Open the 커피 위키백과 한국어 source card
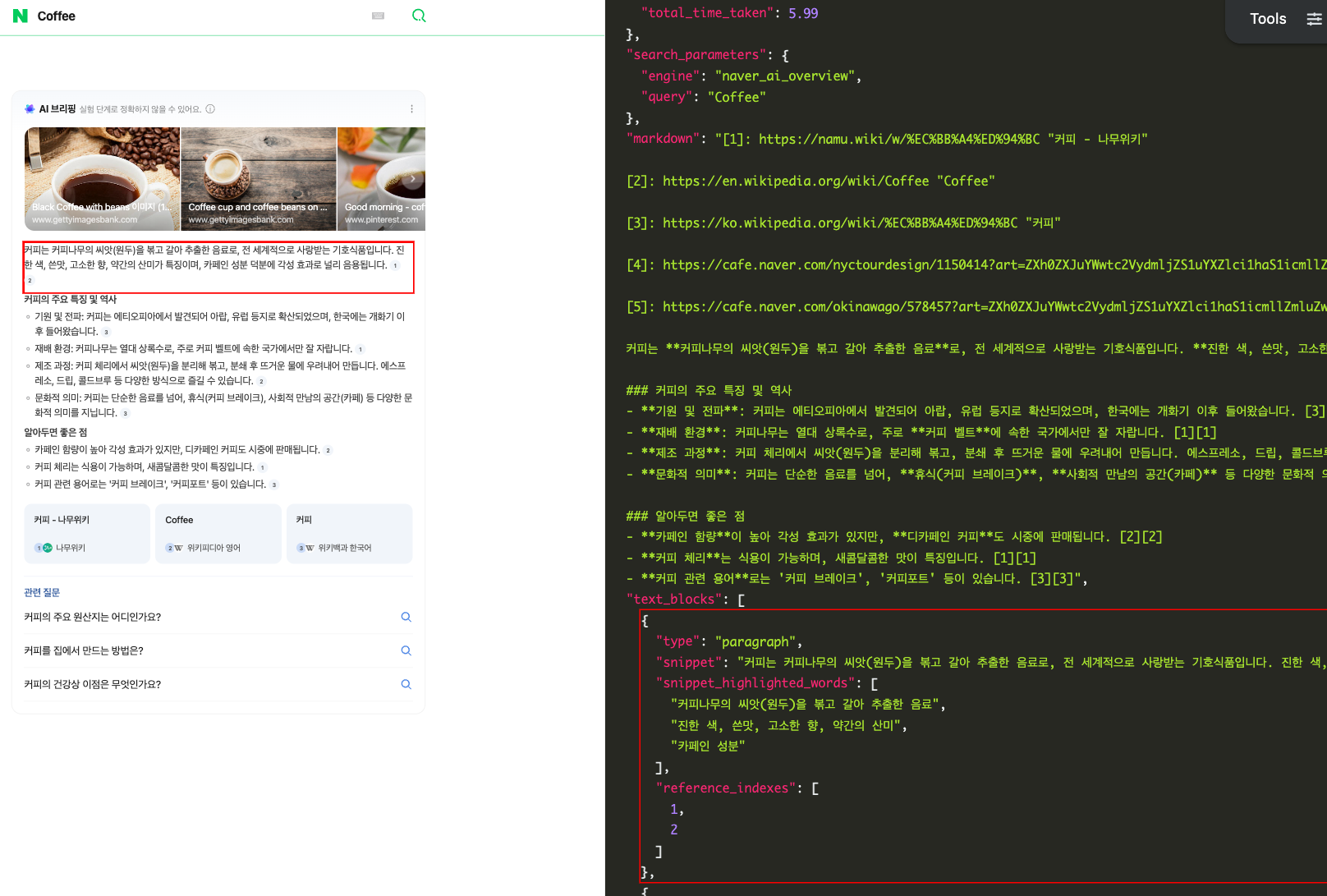 coord(349,534)
